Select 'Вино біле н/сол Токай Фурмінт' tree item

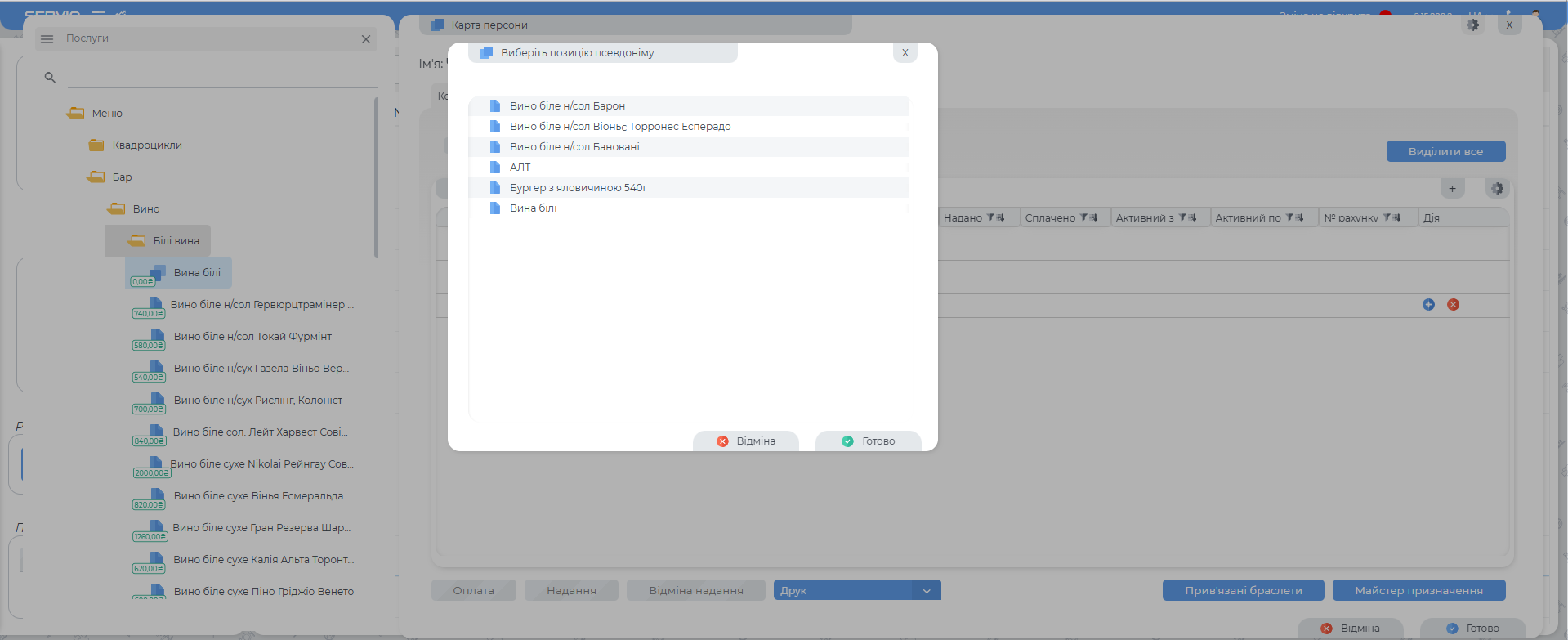252,337
